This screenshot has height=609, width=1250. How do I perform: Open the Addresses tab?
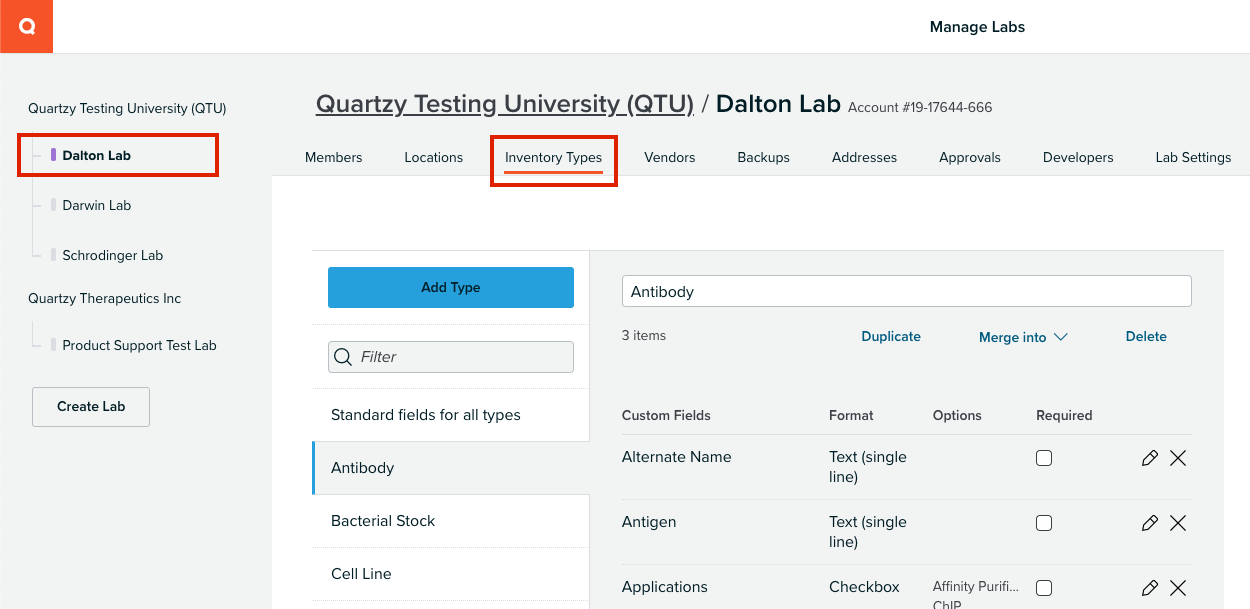point(864,157)
